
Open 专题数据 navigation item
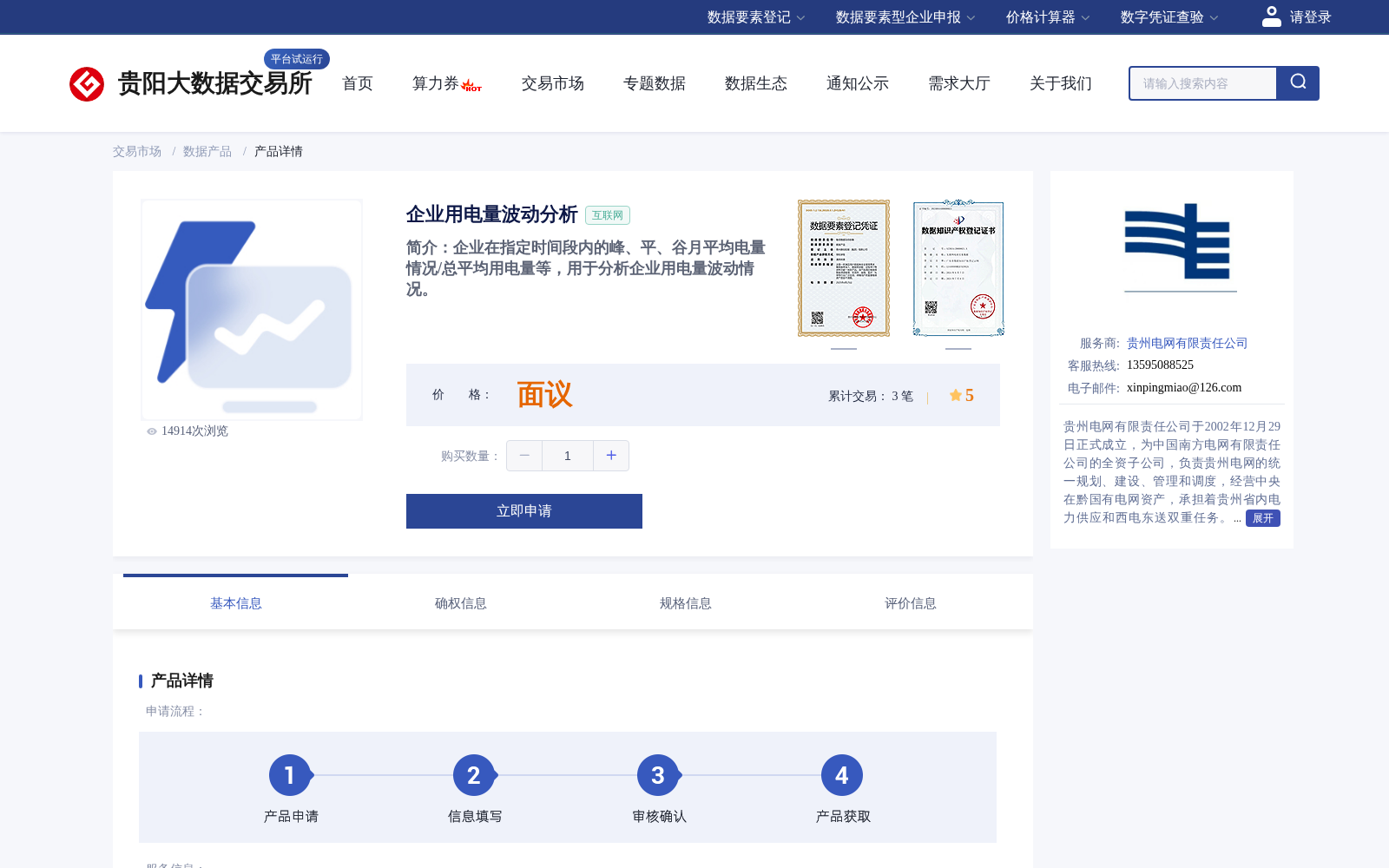click(x=655, y=83)
